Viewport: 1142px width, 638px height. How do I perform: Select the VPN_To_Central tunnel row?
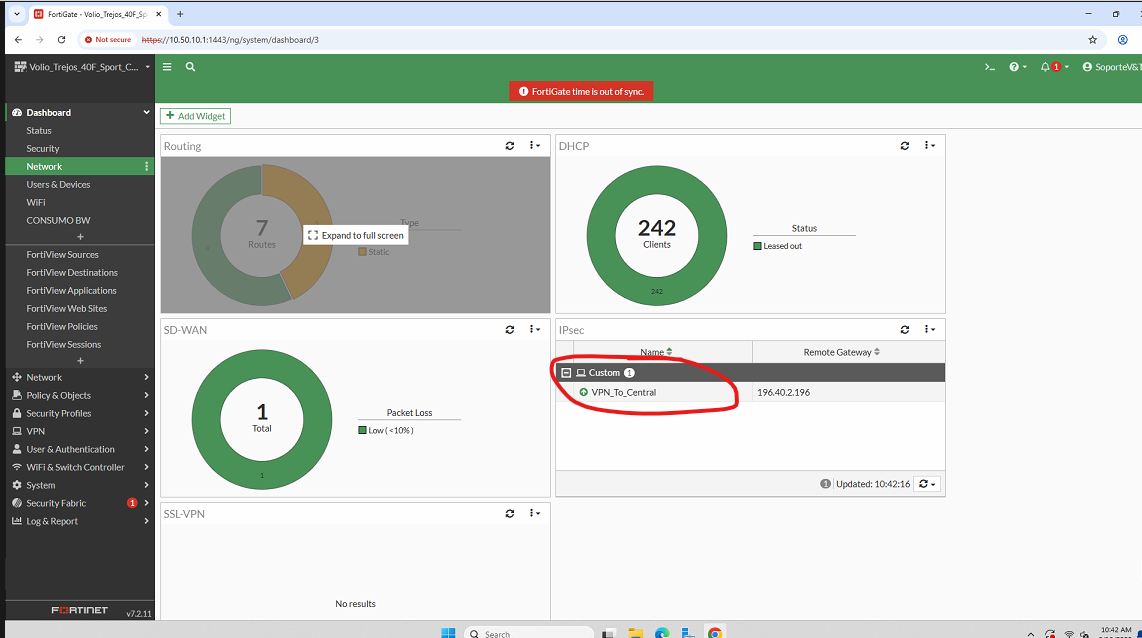click(x=750, y=392)
